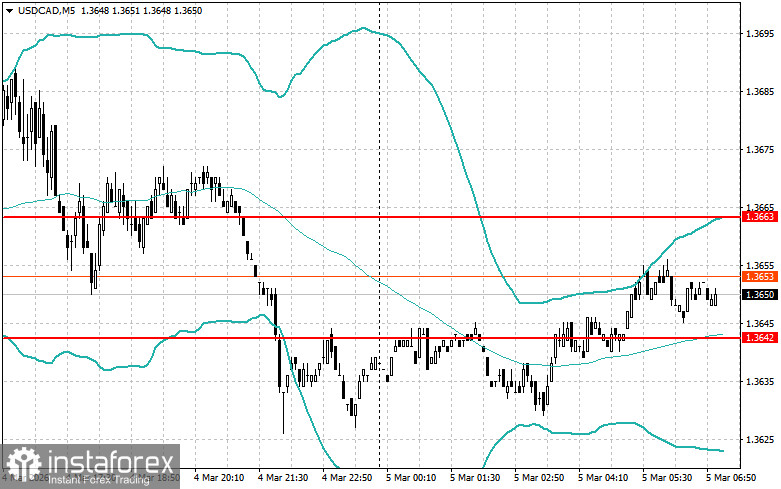Click the black 1.3650 current price label

click(760, 294)
